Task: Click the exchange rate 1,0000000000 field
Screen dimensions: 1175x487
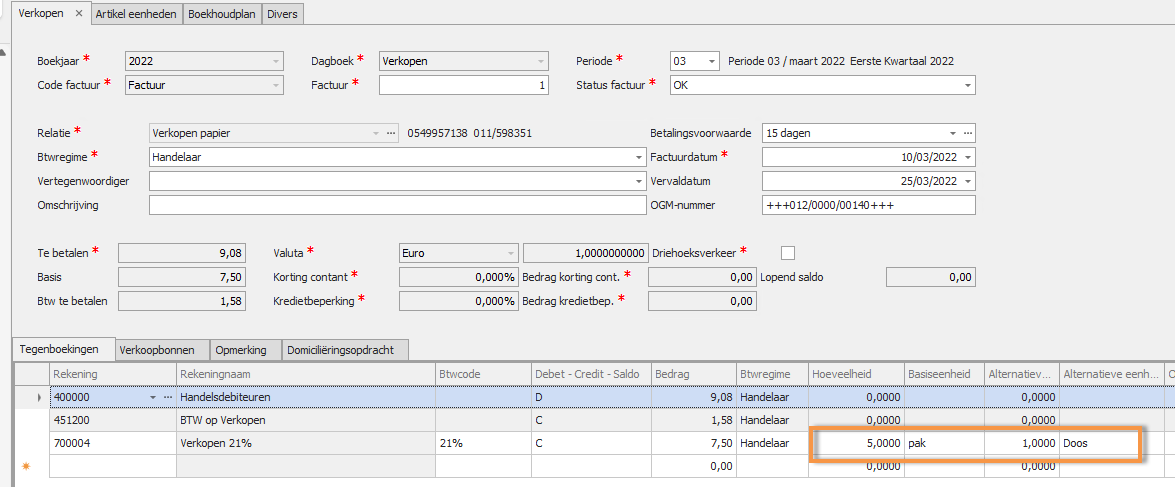Action: [586, 253]
